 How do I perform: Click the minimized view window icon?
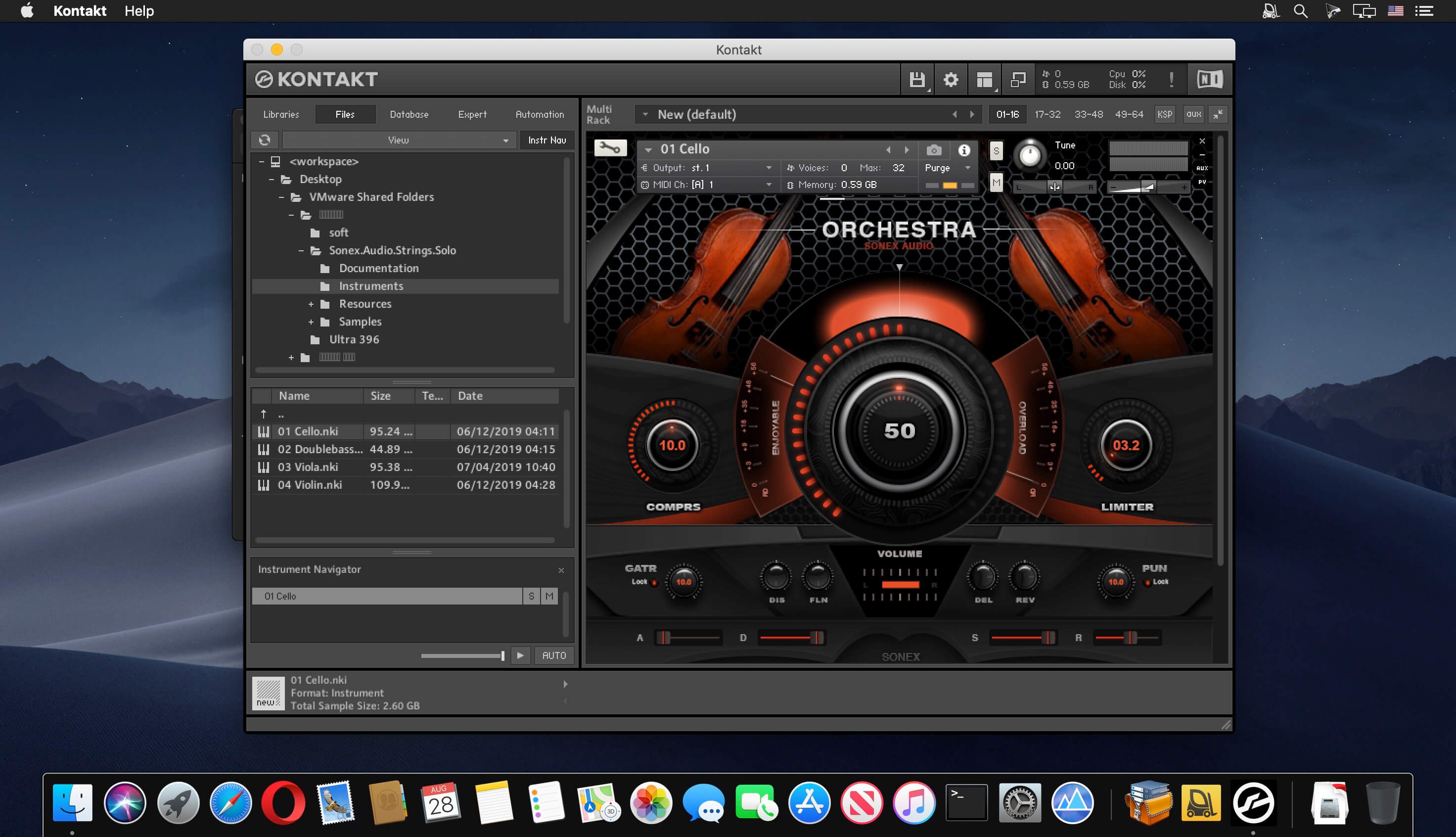[x=1018, y=79]
